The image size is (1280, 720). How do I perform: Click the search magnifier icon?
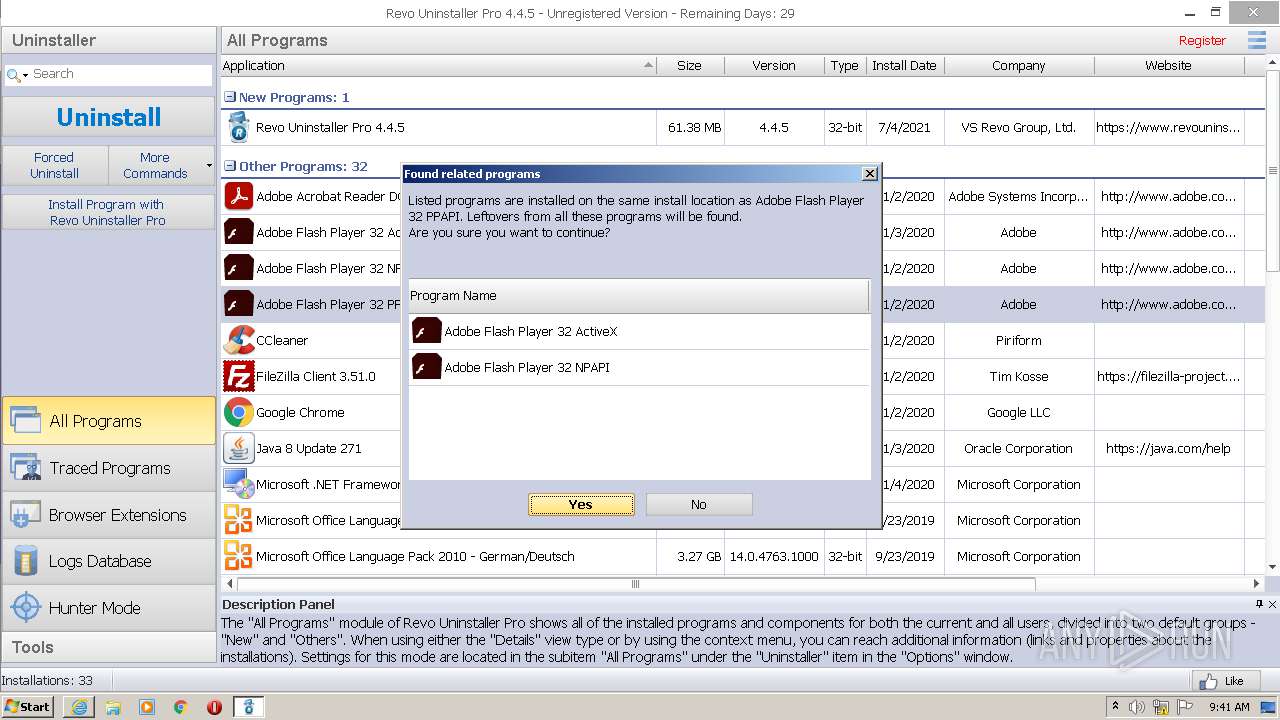pos(13,75)
